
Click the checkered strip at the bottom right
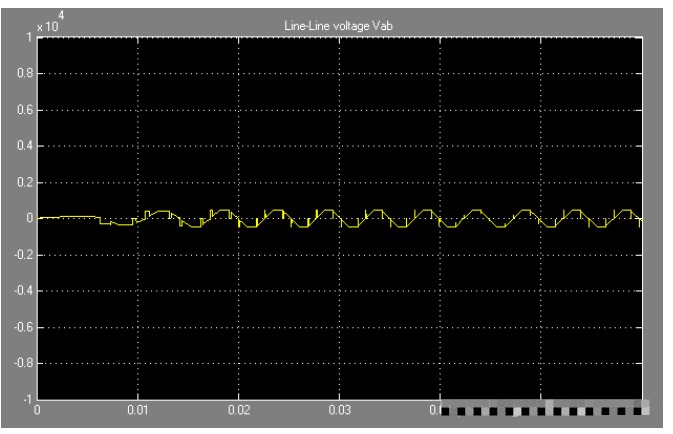click(545, 408)
